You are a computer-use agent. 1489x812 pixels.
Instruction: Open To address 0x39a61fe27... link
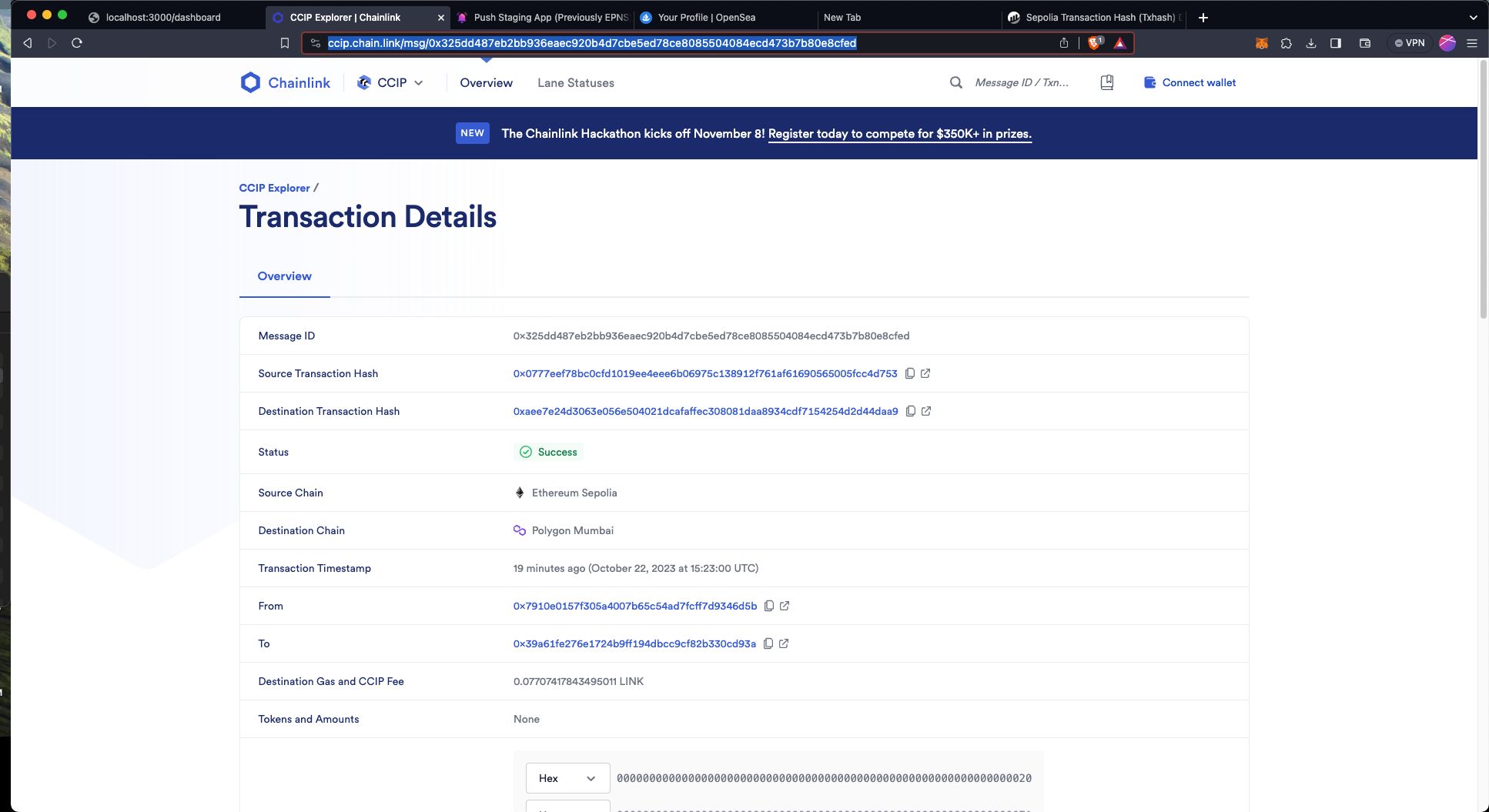click(634, 643)
